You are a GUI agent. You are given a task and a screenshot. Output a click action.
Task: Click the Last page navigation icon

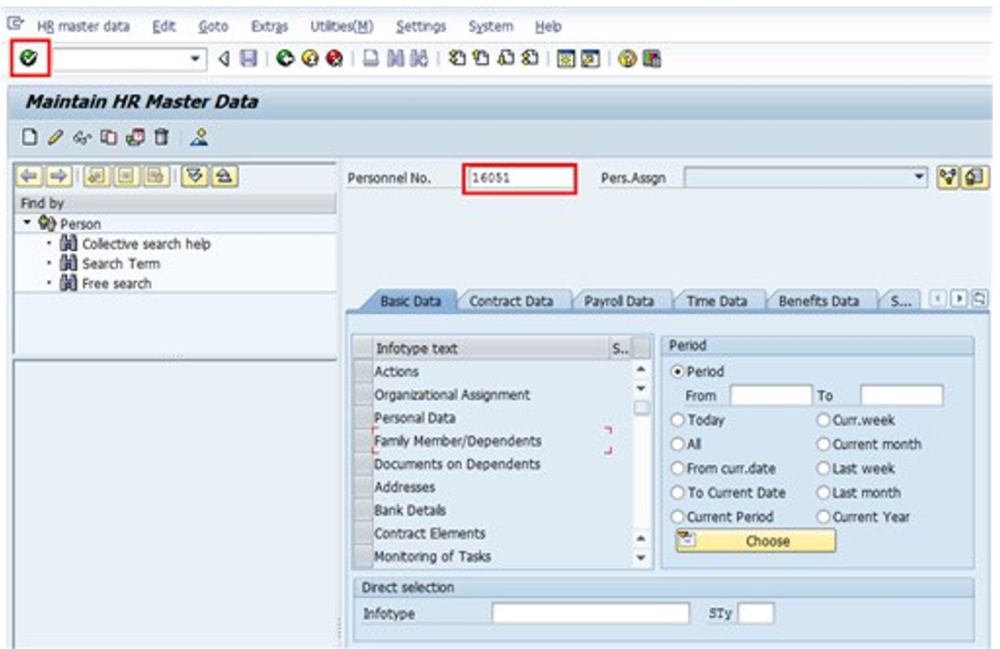click(530, 59)
